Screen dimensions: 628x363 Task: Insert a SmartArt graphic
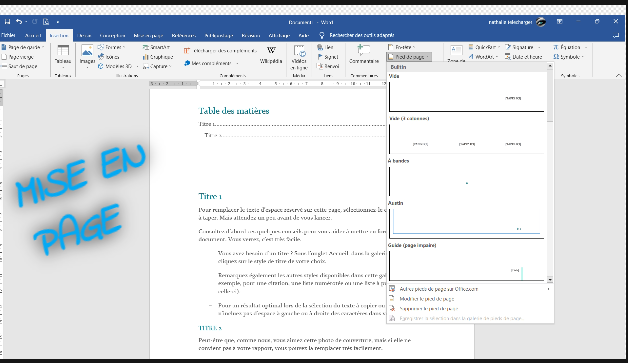157,47
